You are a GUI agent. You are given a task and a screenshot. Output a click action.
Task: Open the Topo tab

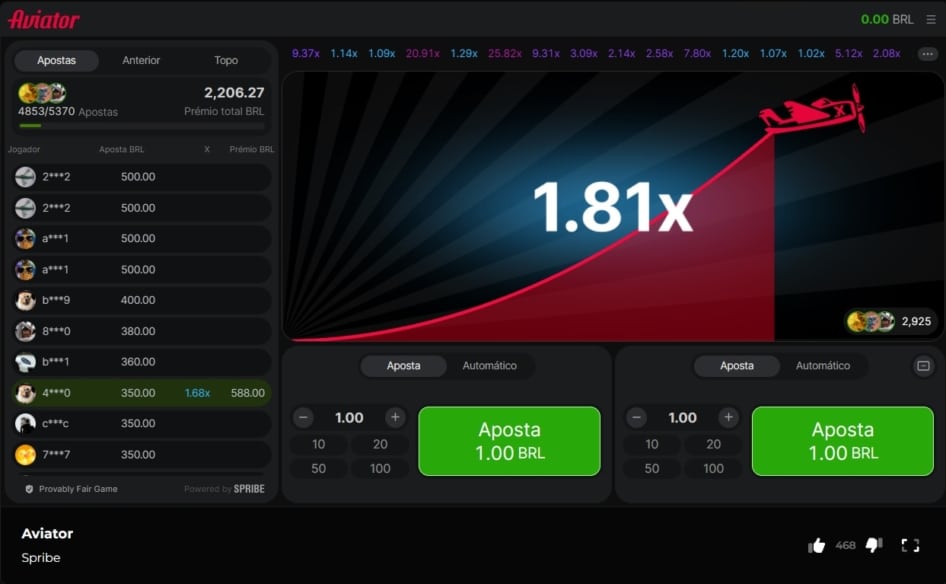pyautogui.click(x=226, y=60)
